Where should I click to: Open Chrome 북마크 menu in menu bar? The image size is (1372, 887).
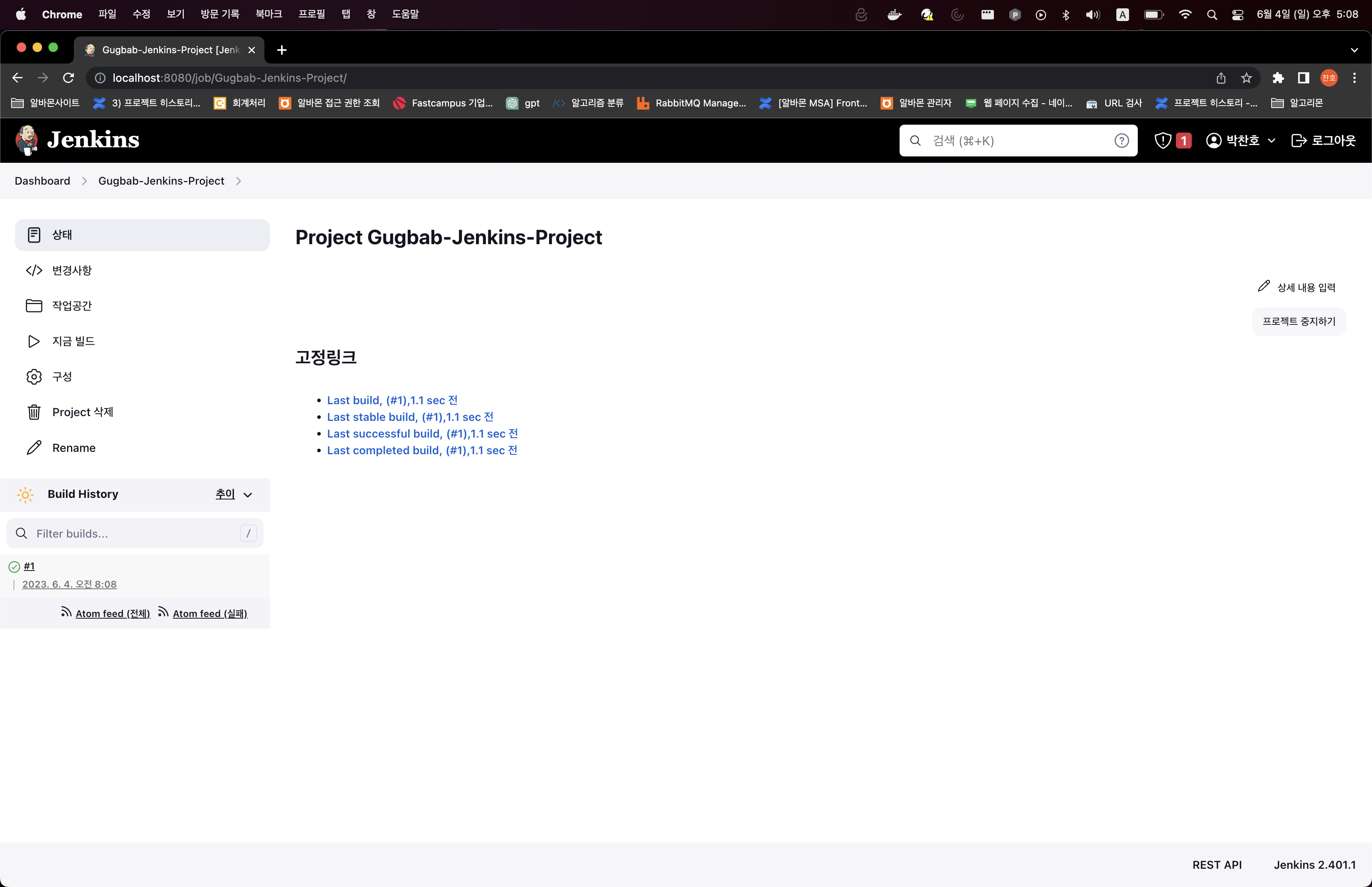268,14
